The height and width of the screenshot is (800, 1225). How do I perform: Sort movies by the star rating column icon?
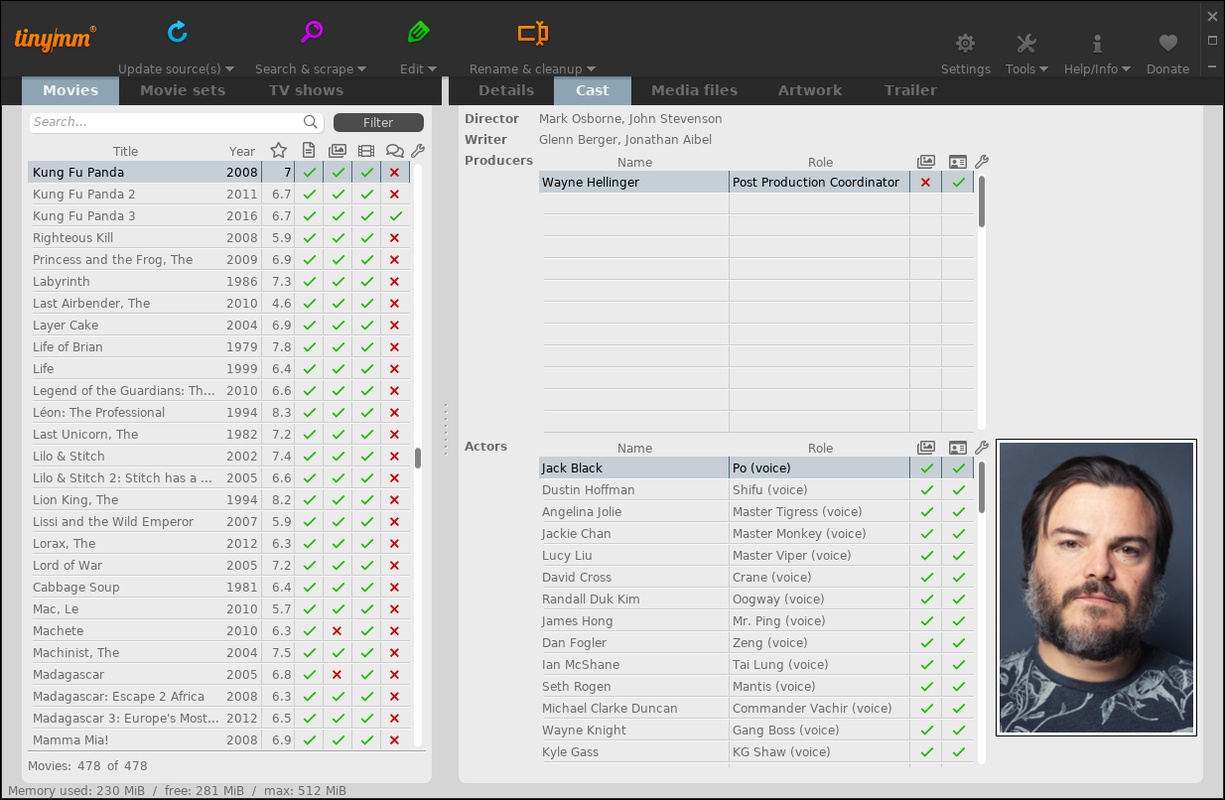pyautogui.click(x=279, y=151)
